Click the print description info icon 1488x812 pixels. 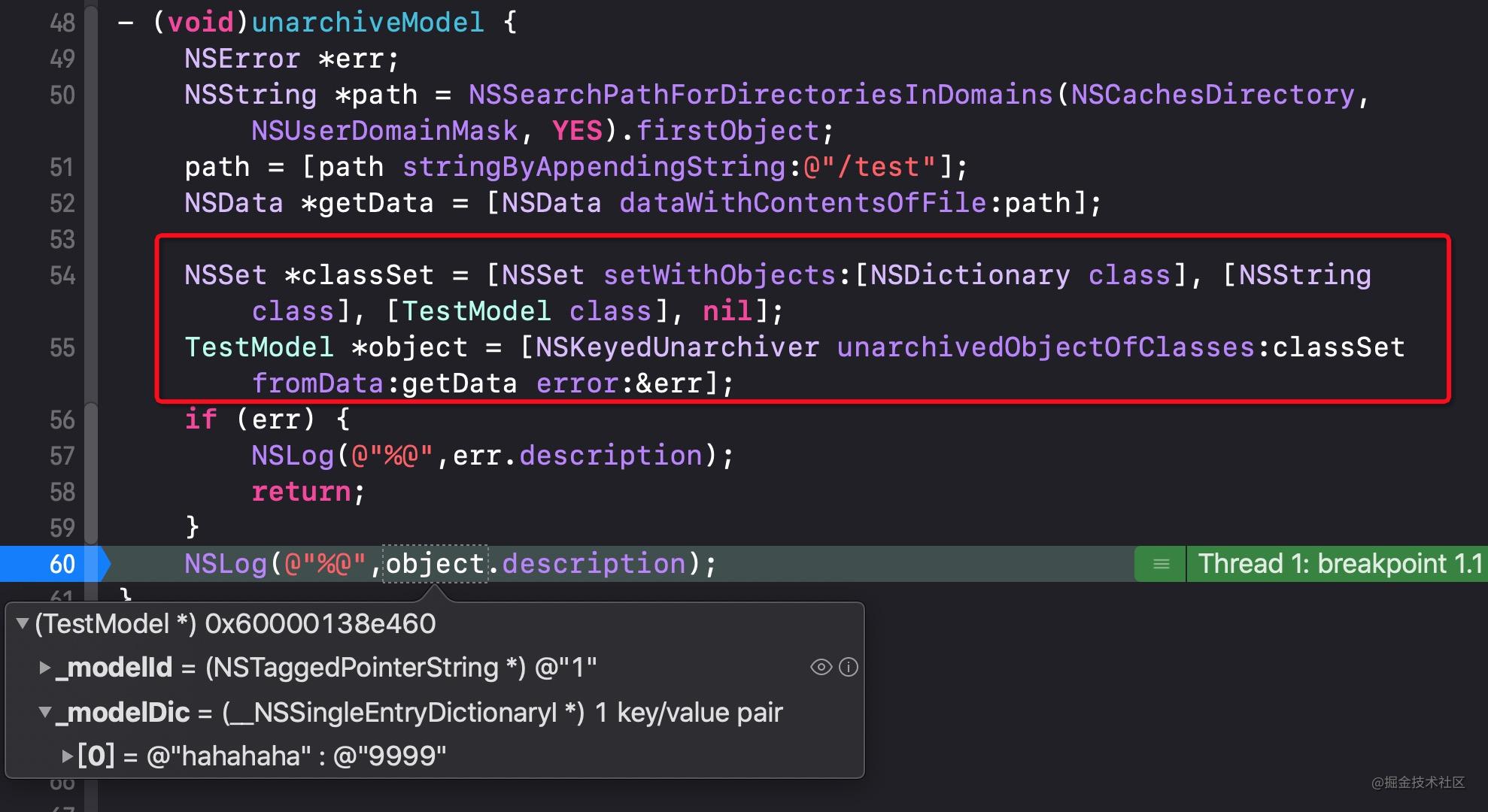coord(849,667)
